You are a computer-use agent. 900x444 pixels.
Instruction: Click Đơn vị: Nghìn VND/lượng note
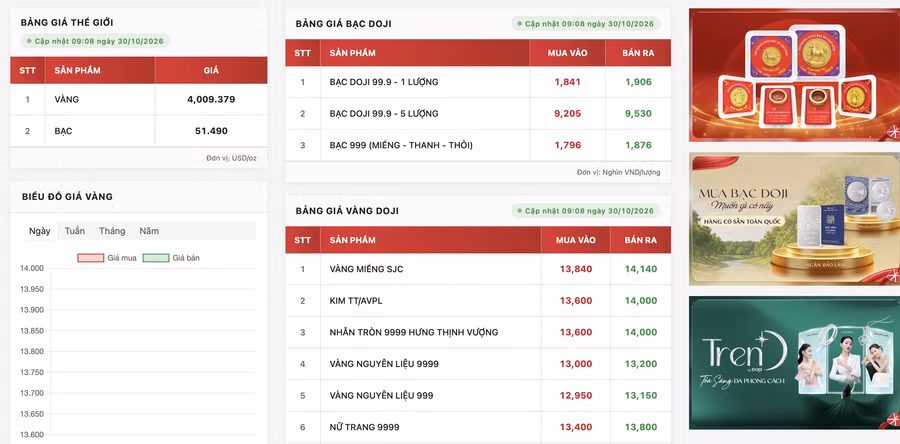pos(619,172)
